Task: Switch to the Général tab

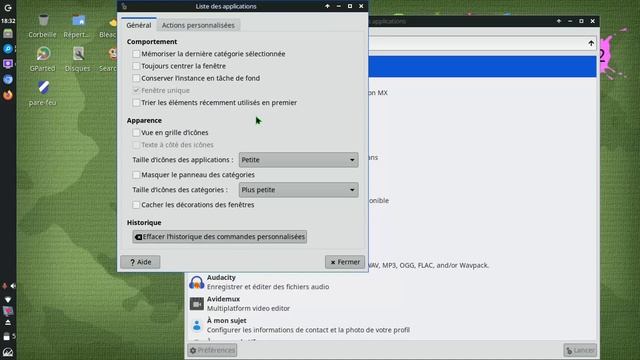Action: click(139, 25)
